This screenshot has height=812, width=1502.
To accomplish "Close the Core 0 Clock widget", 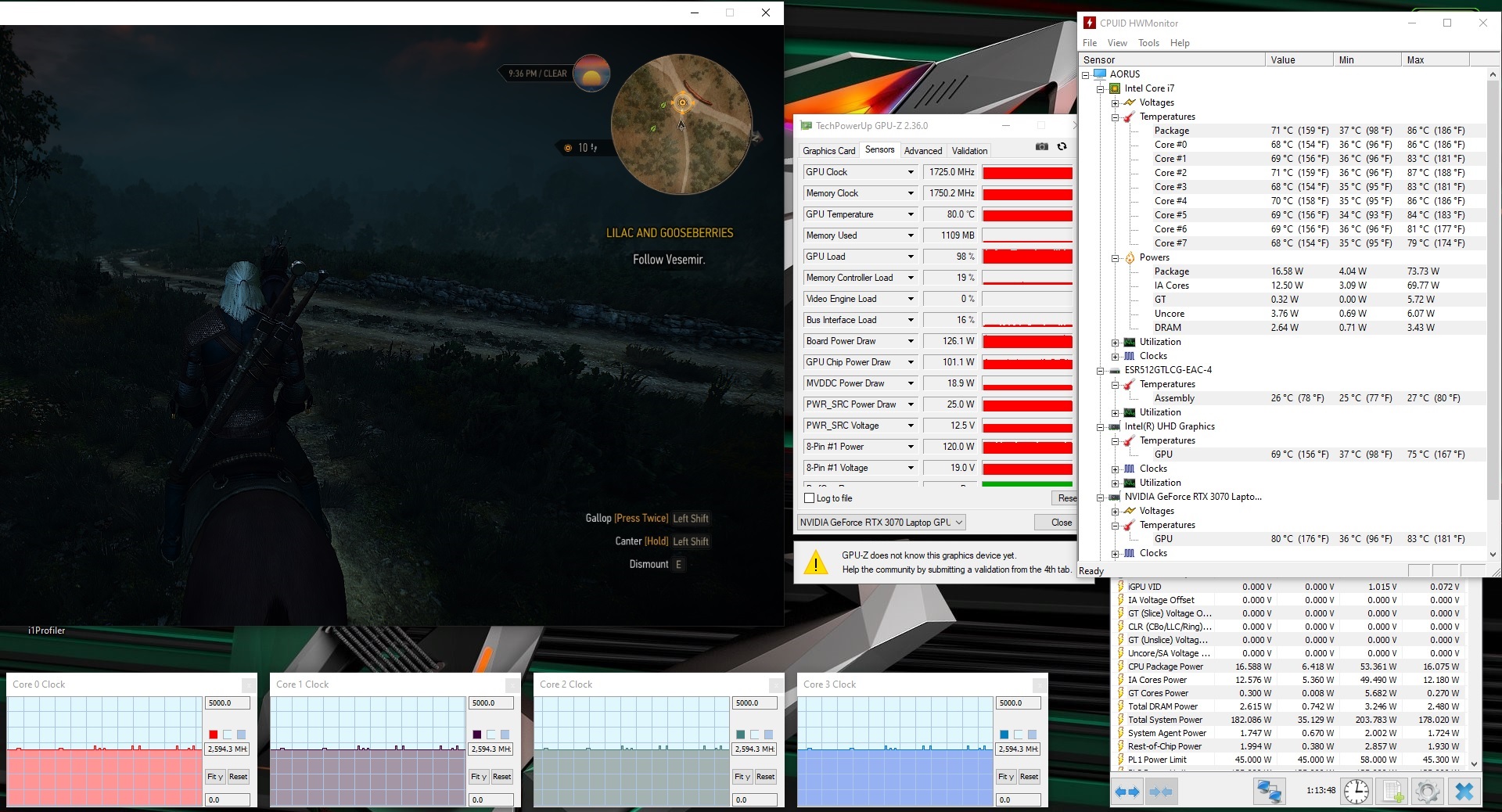I will pos(249,684).
